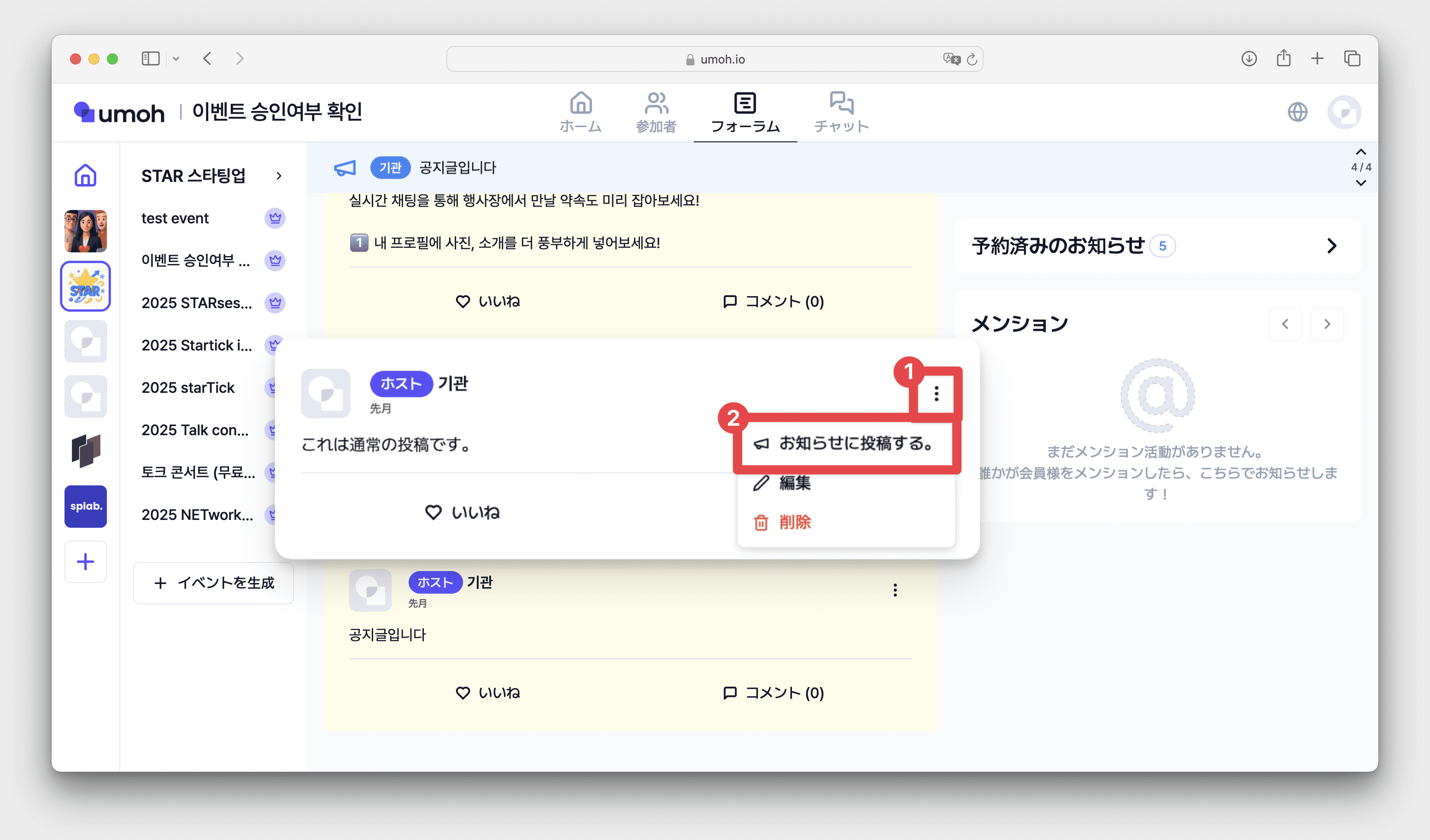This screenshot has height=840, width=1430.
Task: Open the splab. workspace icon
Action: (85, 506)
